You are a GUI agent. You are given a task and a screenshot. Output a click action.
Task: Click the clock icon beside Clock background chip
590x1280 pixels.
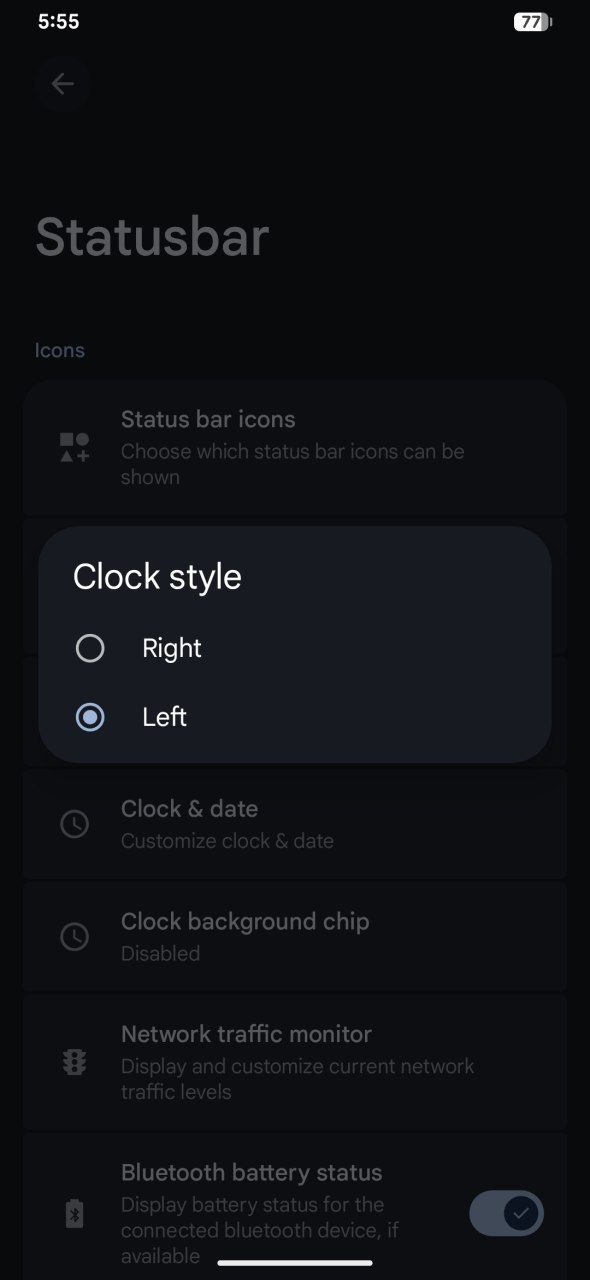75,937
